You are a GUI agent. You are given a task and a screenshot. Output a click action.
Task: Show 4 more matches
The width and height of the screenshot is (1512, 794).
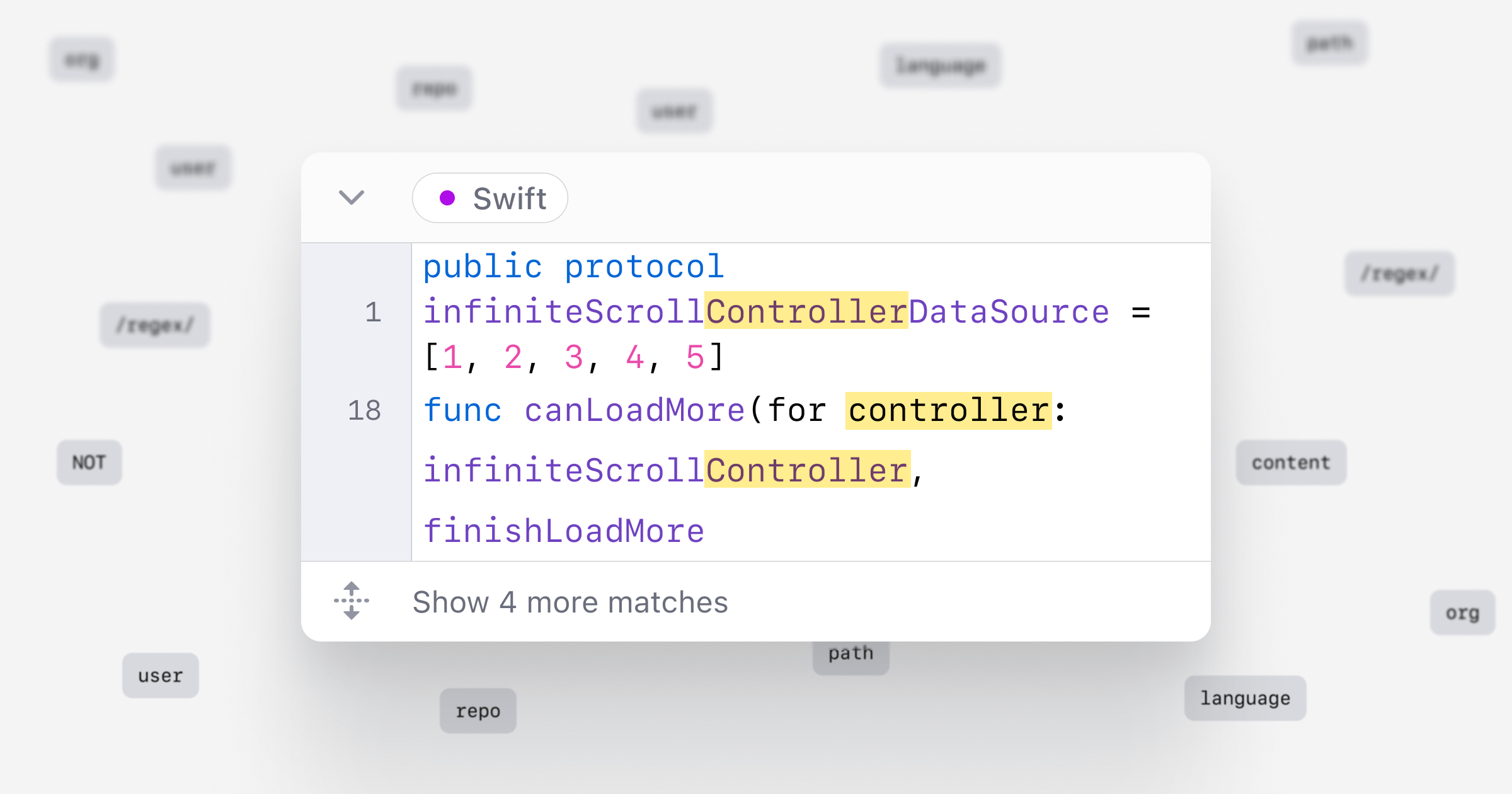point(570,602)
